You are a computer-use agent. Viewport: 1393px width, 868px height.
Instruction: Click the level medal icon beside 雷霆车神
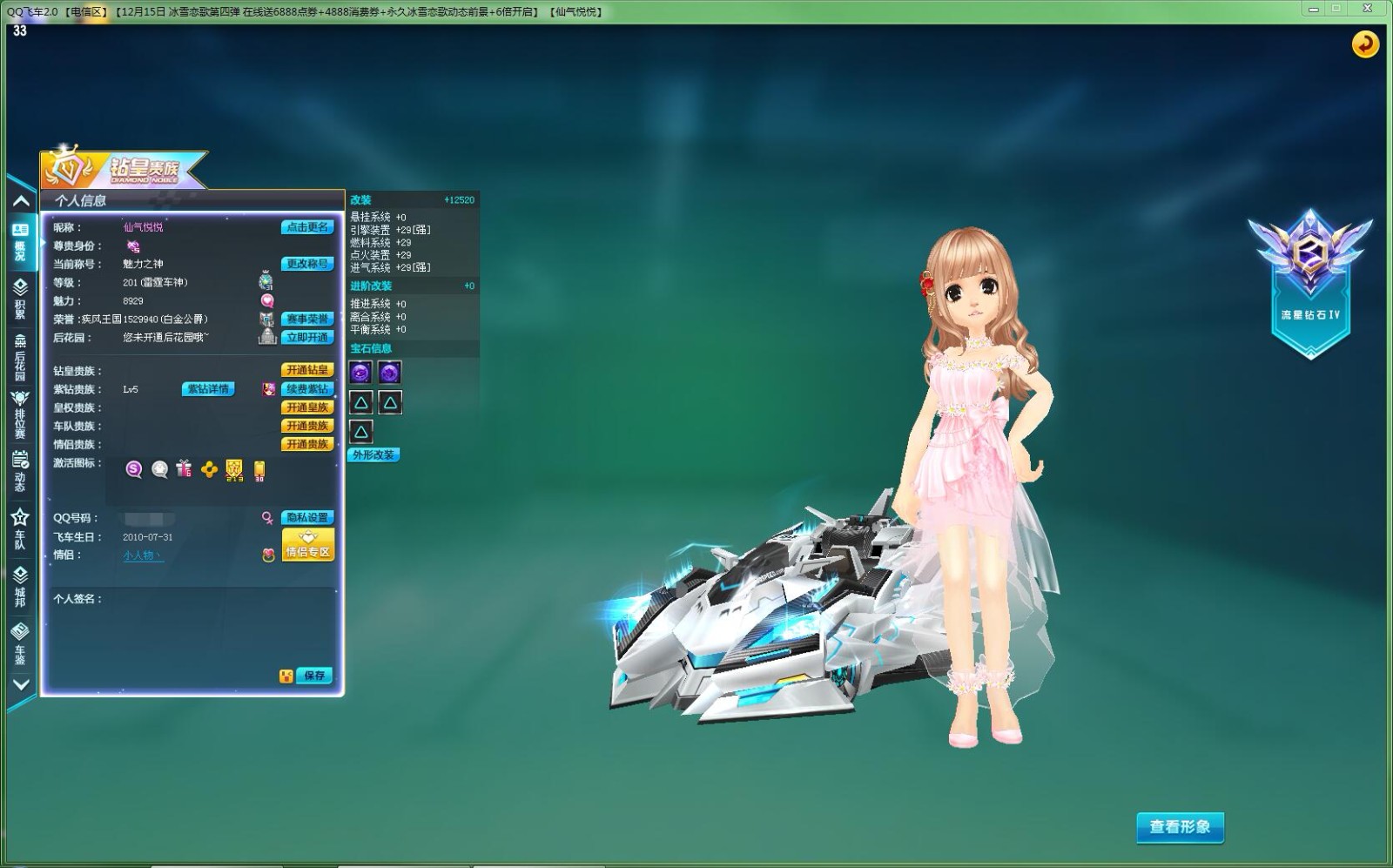point(266,281)
